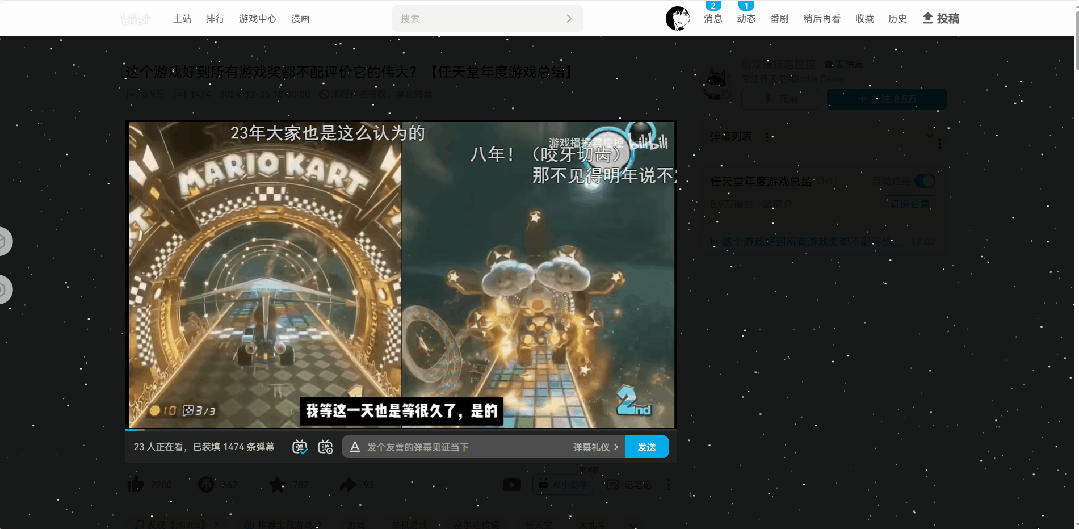Open the 记笔记 notes button
This screenshot has height=529, width=1079.
point(630,484)
